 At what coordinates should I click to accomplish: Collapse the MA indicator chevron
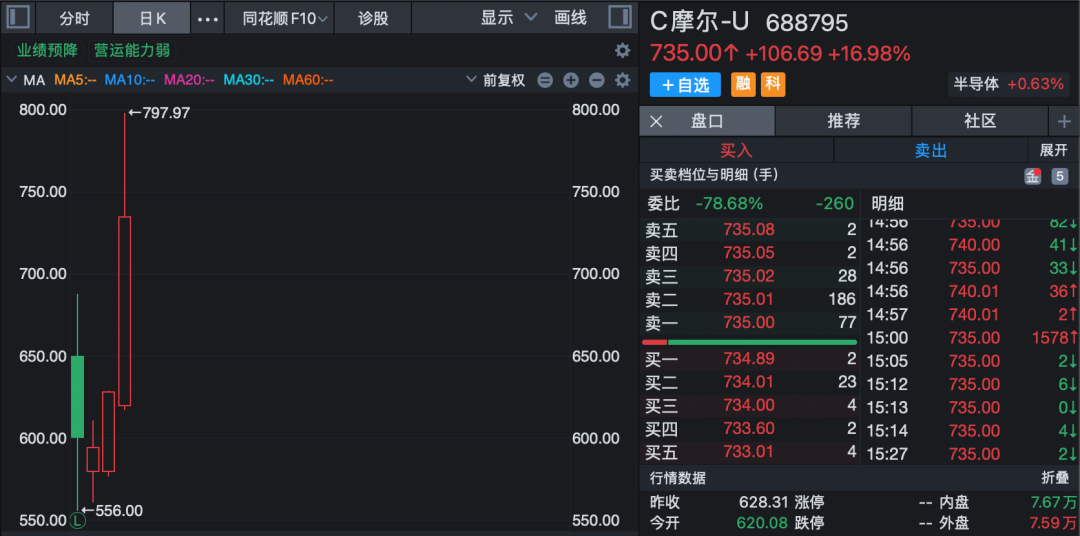[11, 80]
